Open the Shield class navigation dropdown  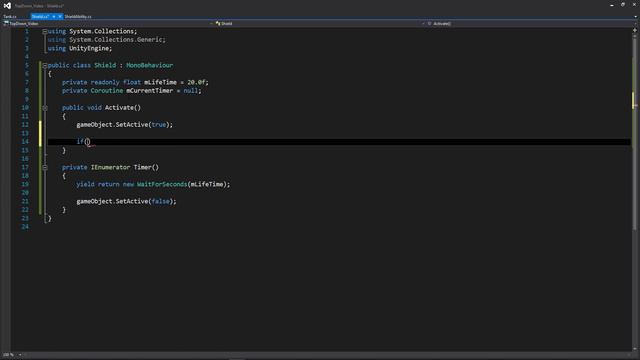pos(320,24)
